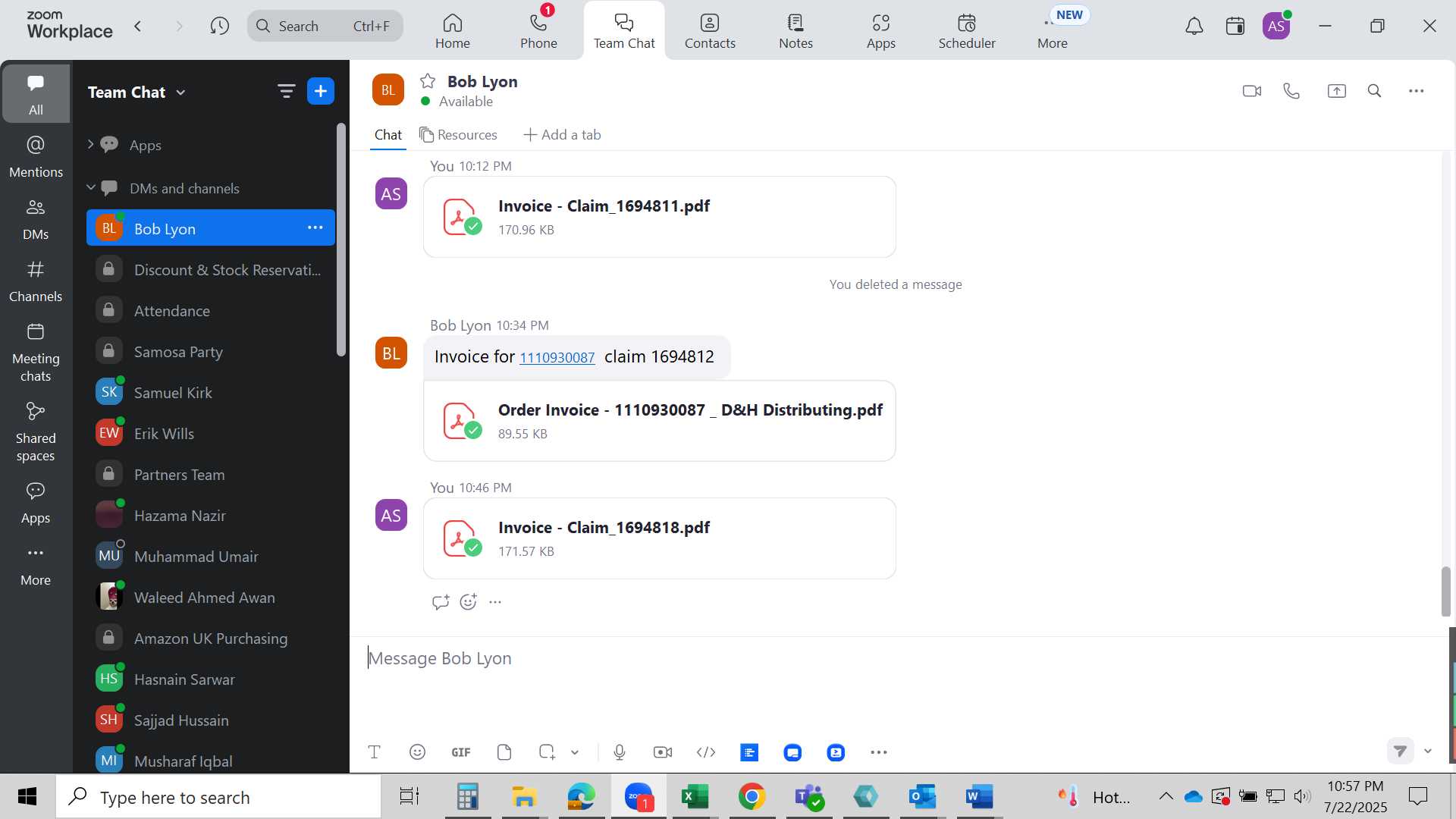Click the chat messages scrollbar
Viewport: 1456px width, 819px height.
1445,591
